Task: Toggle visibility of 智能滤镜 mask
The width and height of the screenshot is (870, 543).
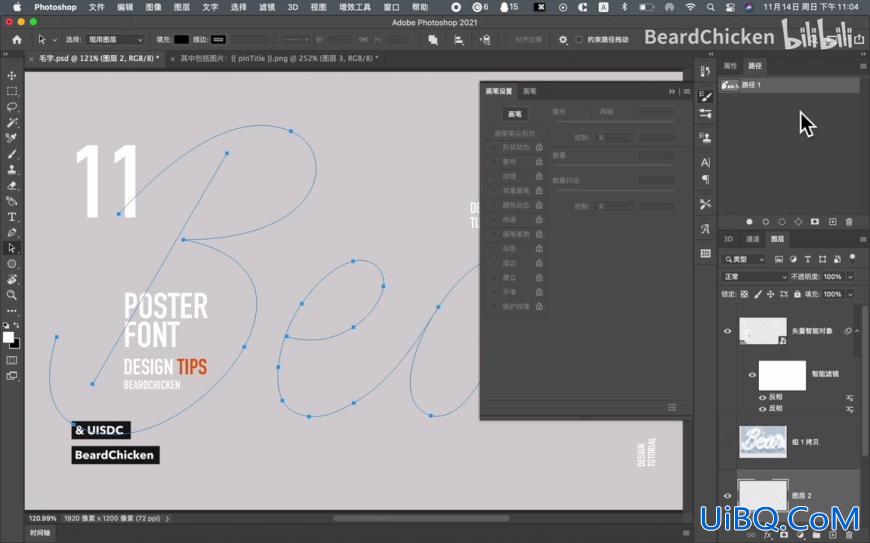Action: click(752, 374)
